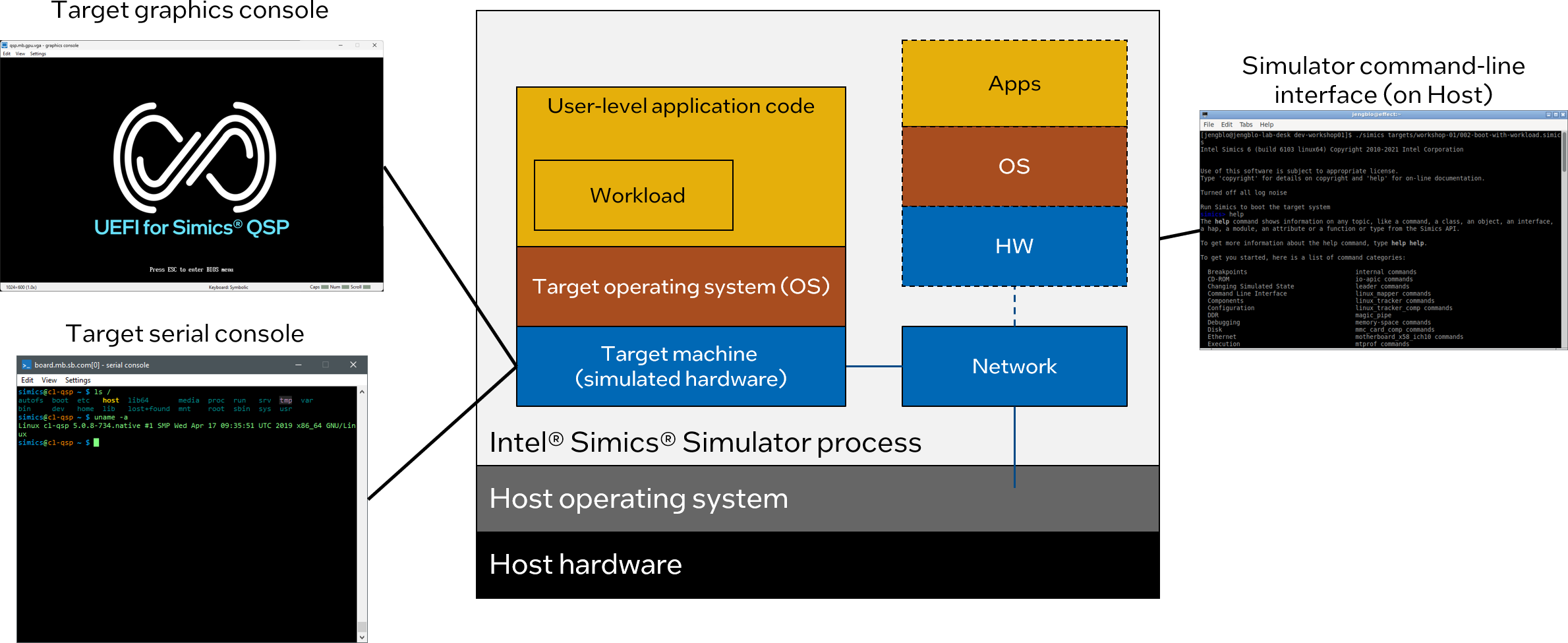This screenshot has width=1568, height=643.
Task: Open the File menu in host terminal
Action: click(1208, 125)
